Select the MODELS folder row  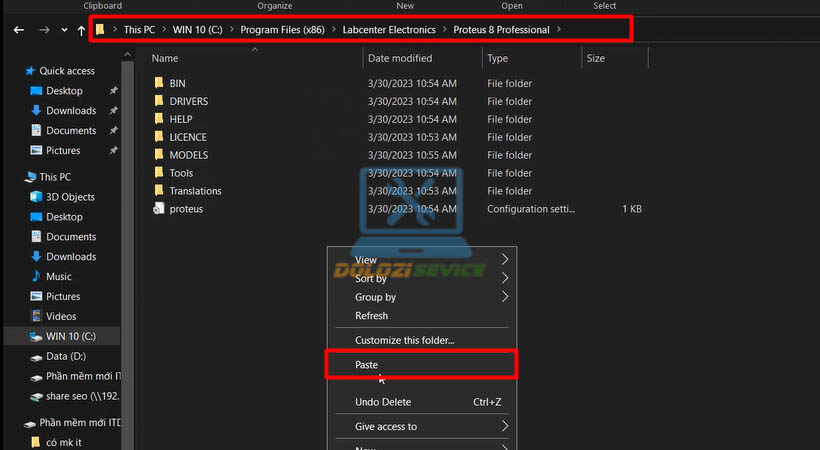click(x=189, y=155)
